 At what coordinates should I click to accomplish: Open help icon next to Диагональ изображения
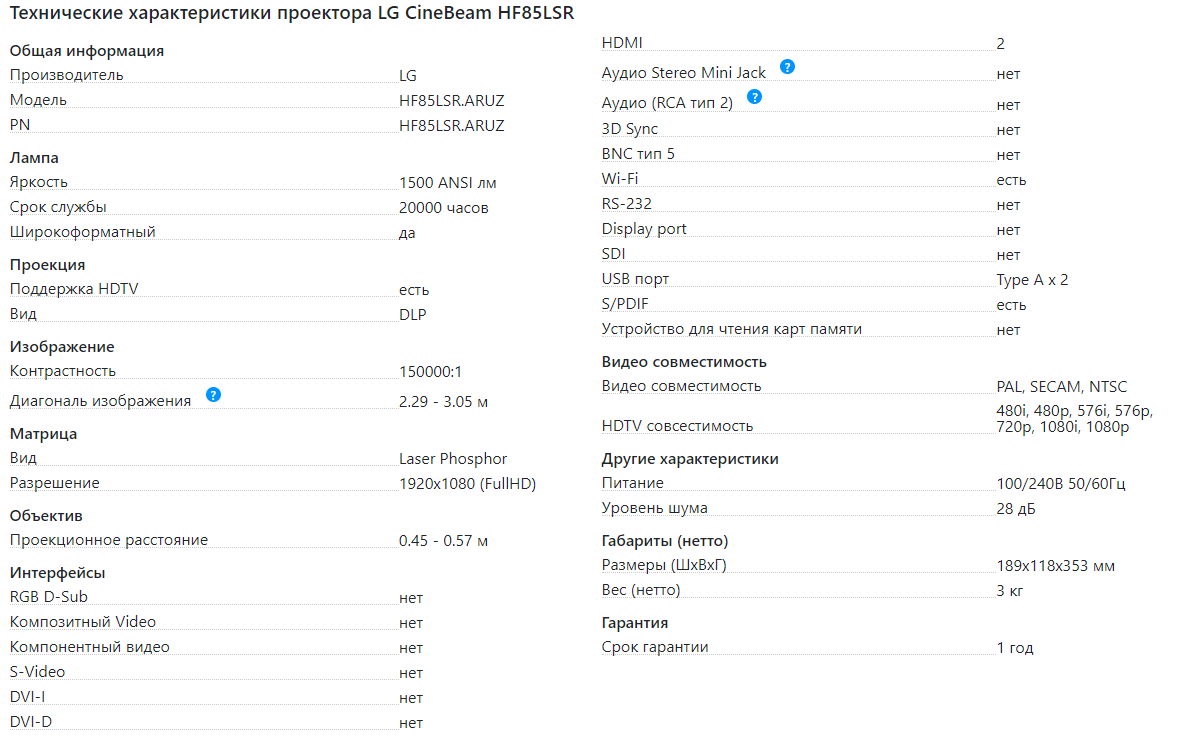[x=213, y=395]
